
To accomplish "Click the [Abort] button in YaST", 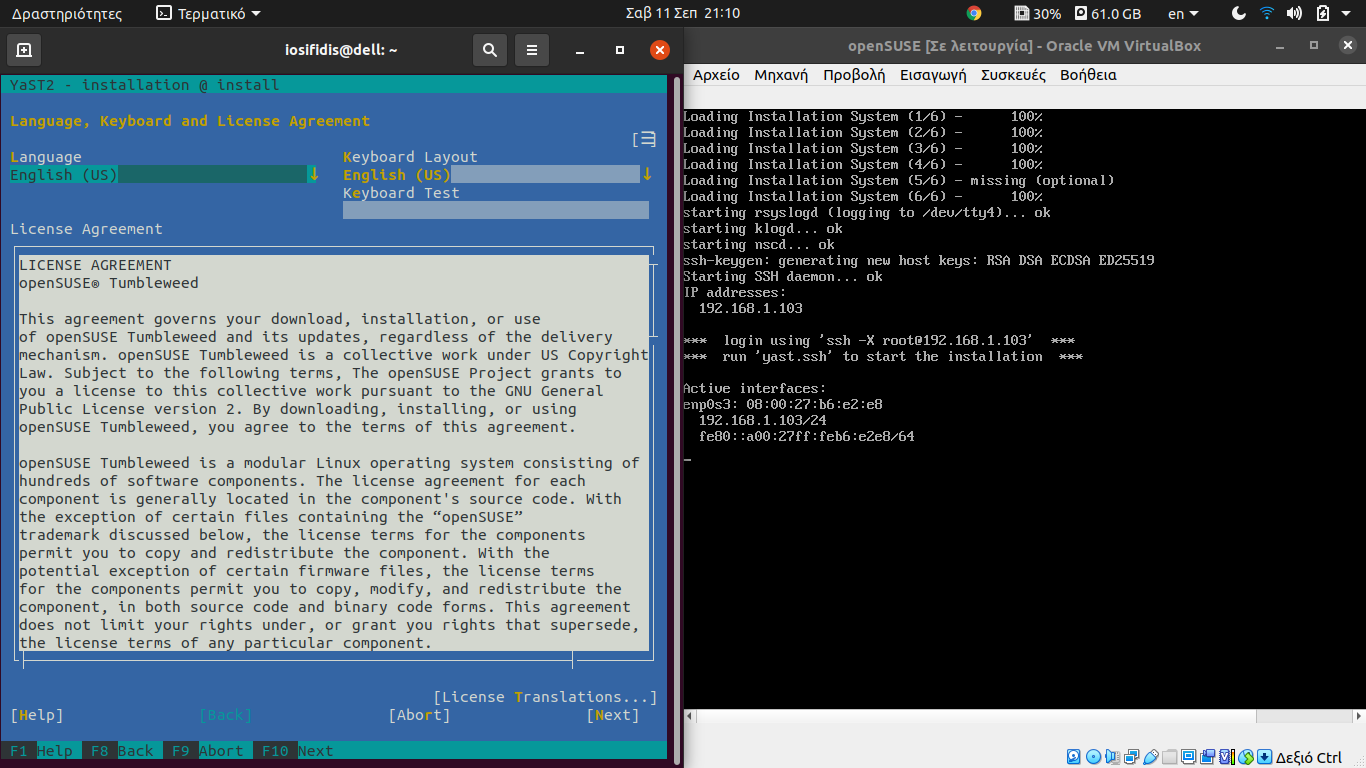I will coord(419,715).
